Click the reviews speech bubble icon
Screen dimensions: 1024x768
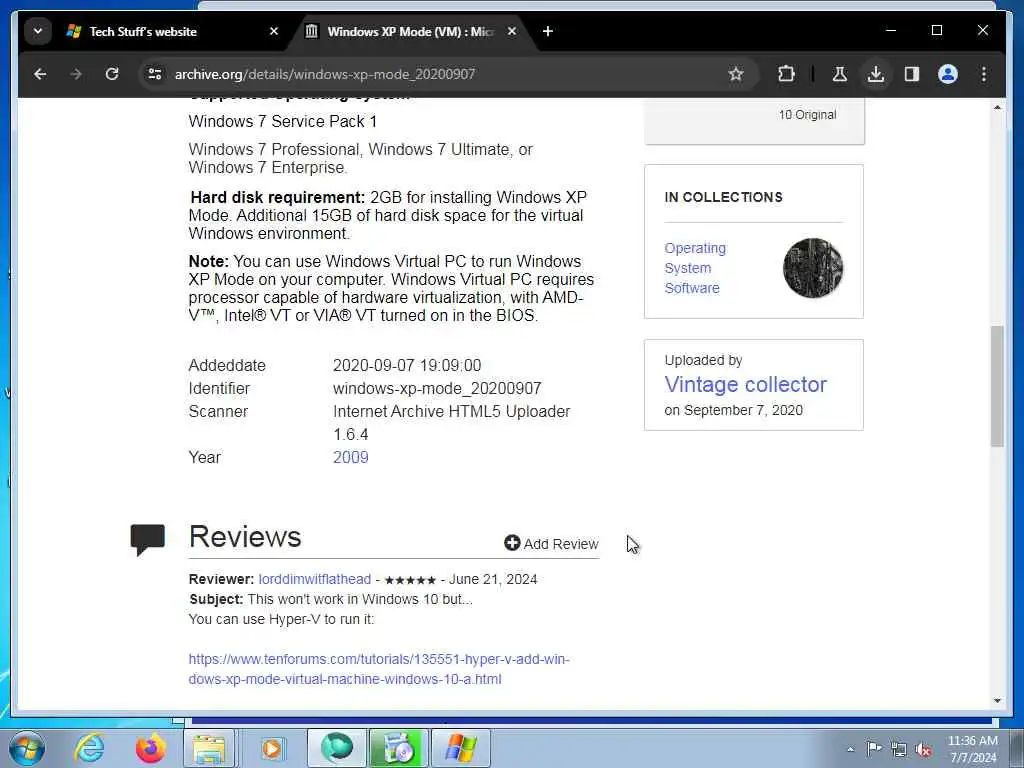[x=148, y=539]
